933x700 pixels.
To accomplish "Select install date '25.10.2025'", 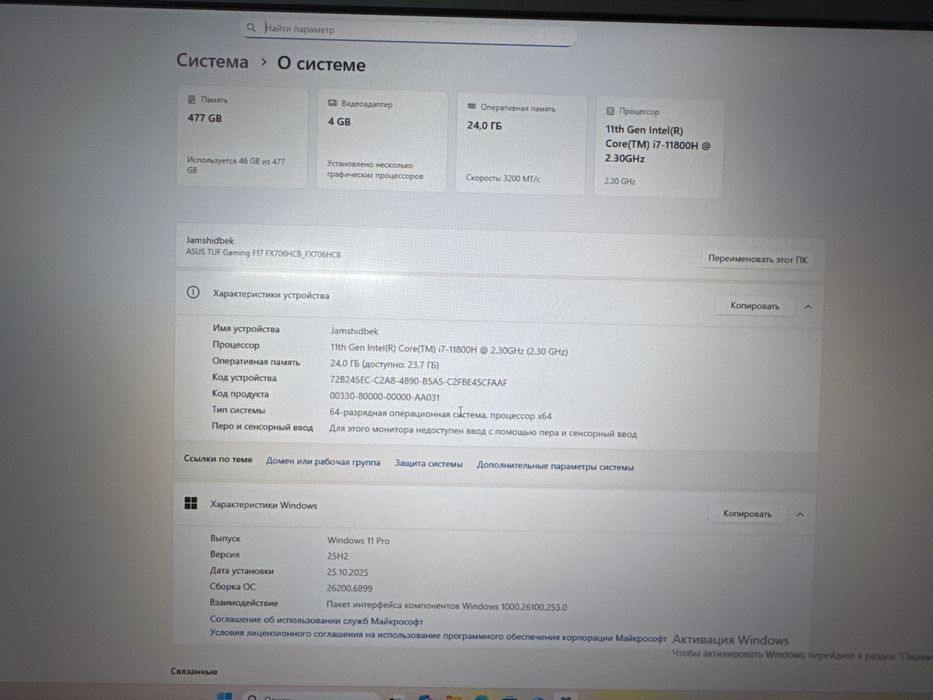I will pyautogui.click(x=347, y=572).
